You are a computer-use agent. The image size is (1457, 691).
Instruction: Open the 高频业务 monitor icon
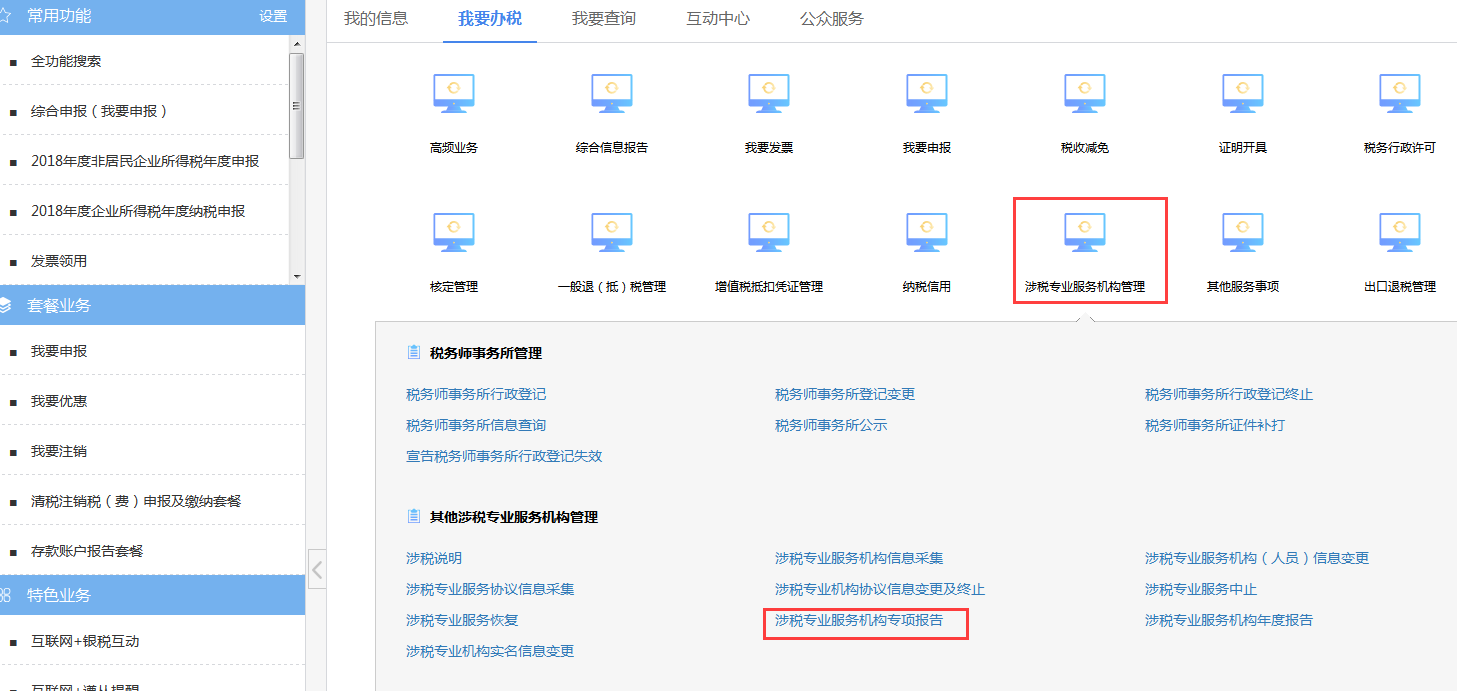click(x=454, y=93)
